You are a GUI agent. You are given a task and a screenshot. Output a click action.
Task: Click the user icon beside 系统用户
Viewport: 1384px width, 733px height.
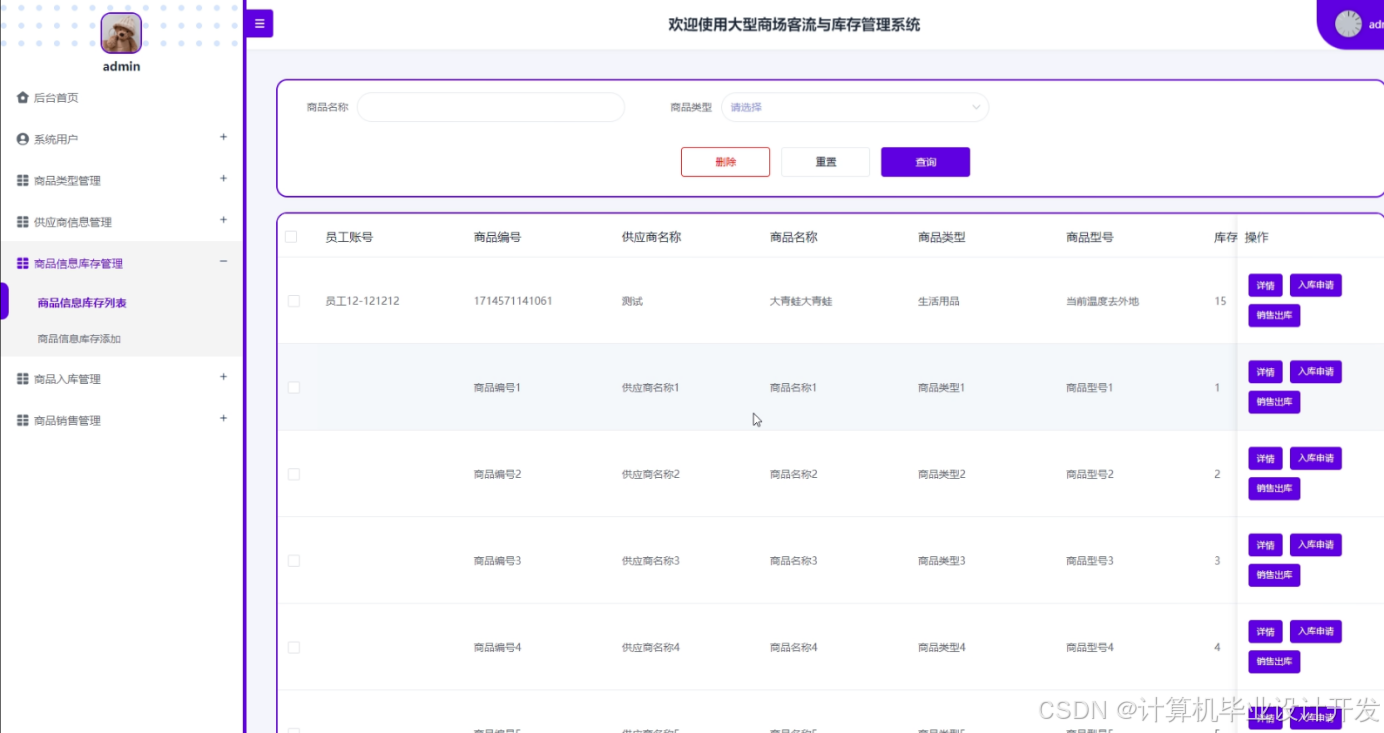click(x=23, y=139)
